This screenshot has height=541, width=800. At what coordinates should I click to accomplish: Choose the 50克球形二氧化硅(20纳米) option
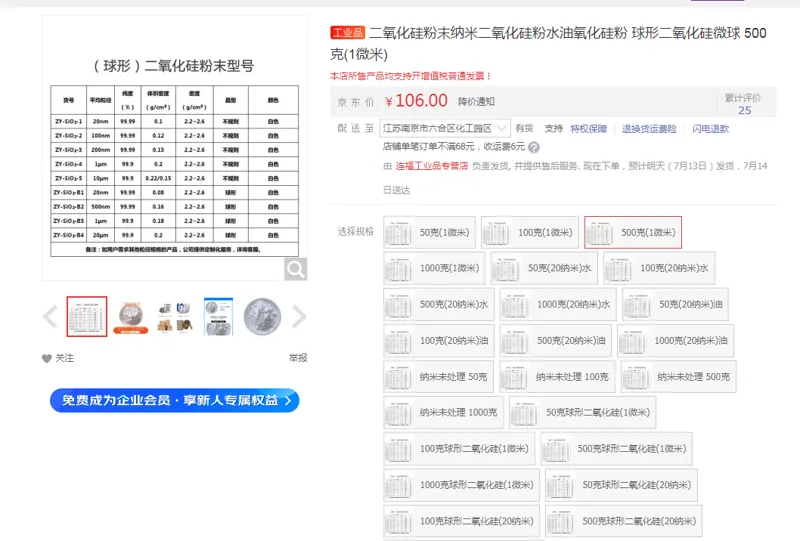coord(621,485)
